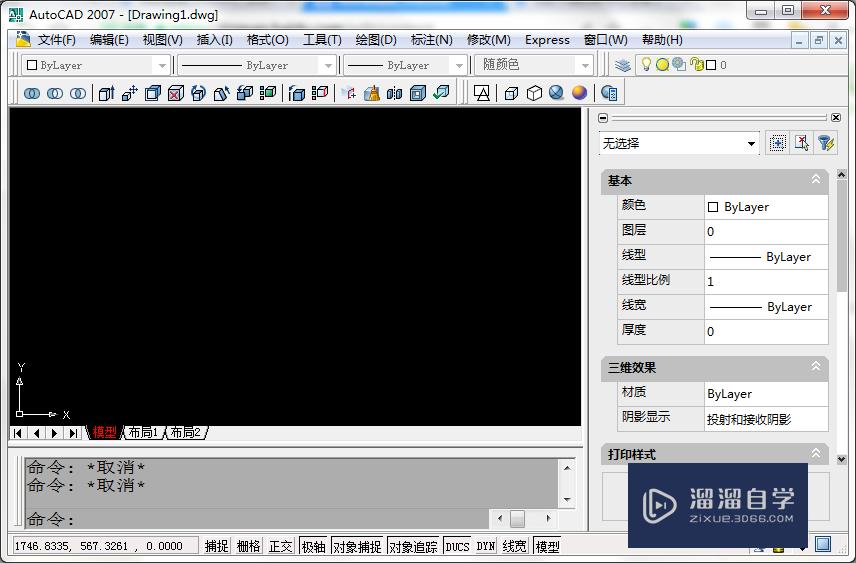This screenshot has width=856, height=563.
Task: Click the 颜色 ByLayer value in properties
Action: (x=766, y=207)
